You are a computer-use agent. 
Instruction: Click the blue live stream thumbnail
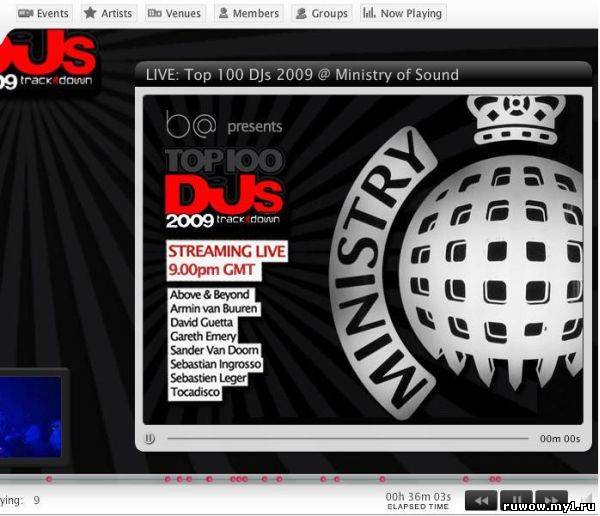[x=31, y=417]
